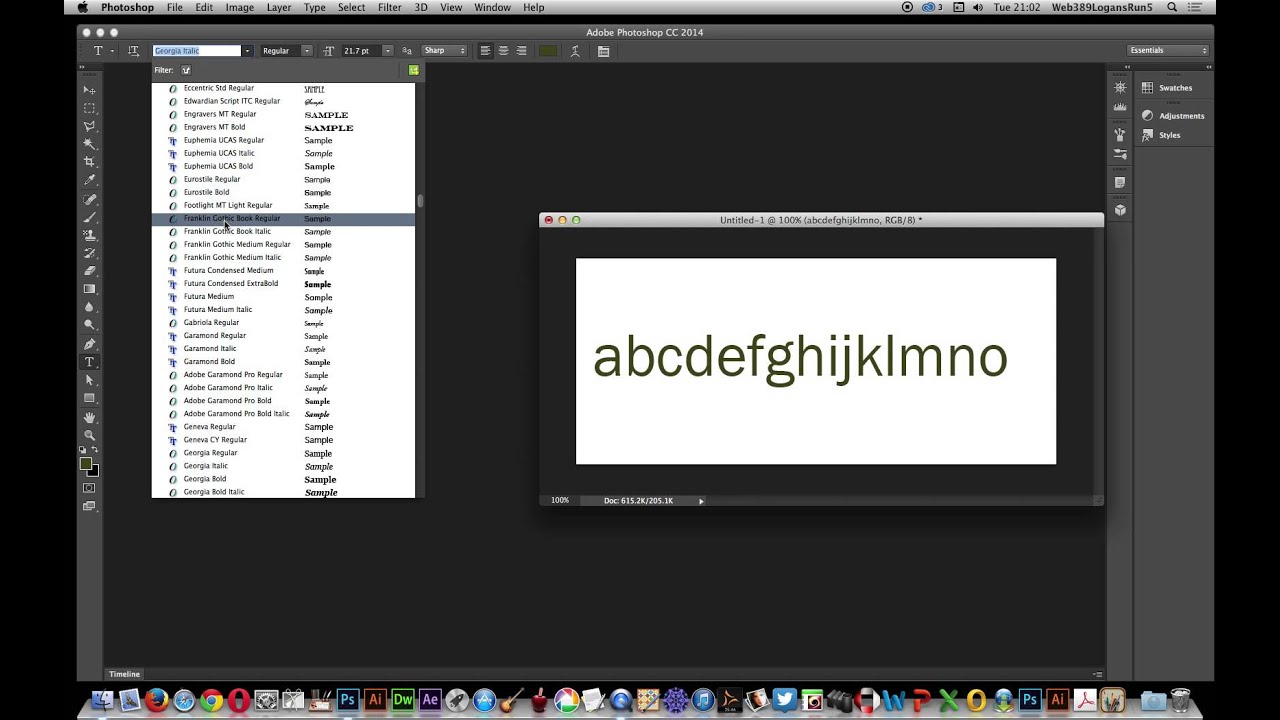
Task: Select the Dodge tool
Action: (89, 325)
